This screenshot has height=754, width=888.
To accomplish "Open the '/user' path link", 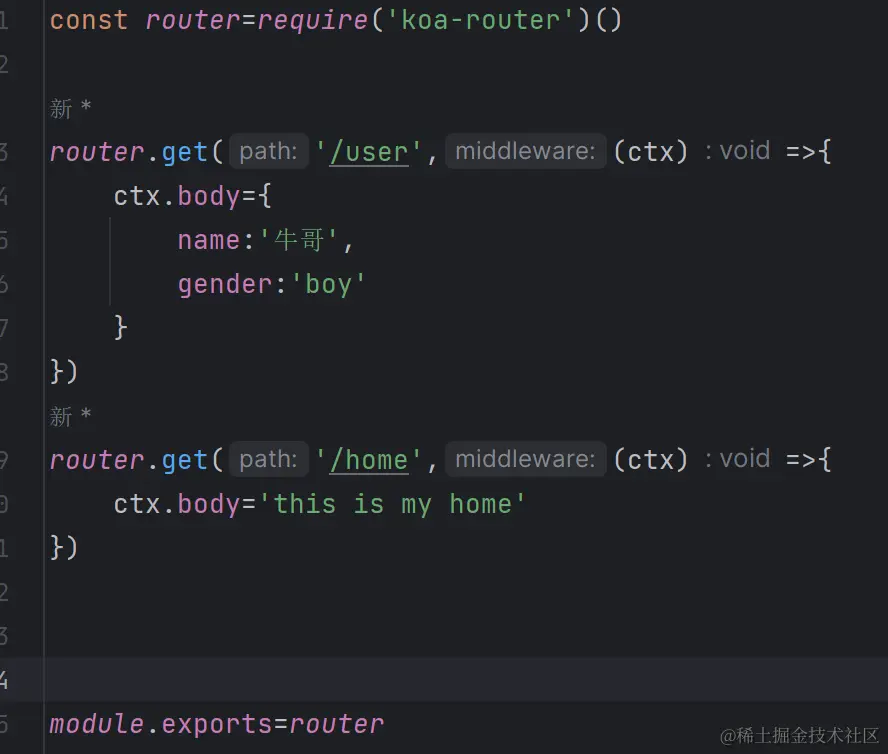I will coord(369,152).
